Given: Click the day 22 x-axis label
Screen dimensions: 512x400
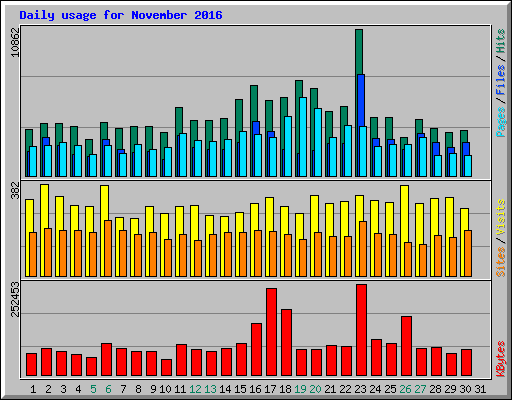Looking at the screenshot, I should point(345,389).
